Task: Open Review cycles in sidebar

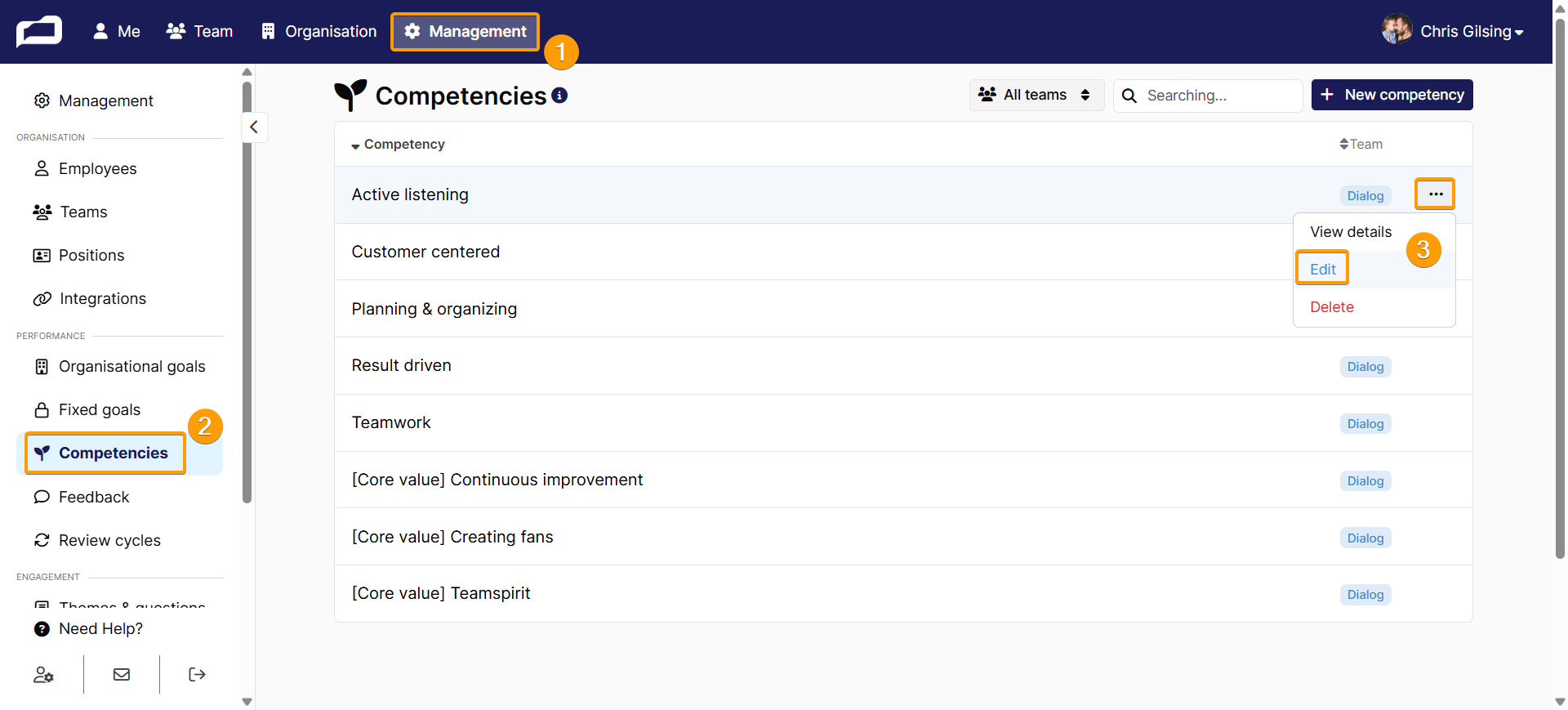Action: click(x=97, y=540)
